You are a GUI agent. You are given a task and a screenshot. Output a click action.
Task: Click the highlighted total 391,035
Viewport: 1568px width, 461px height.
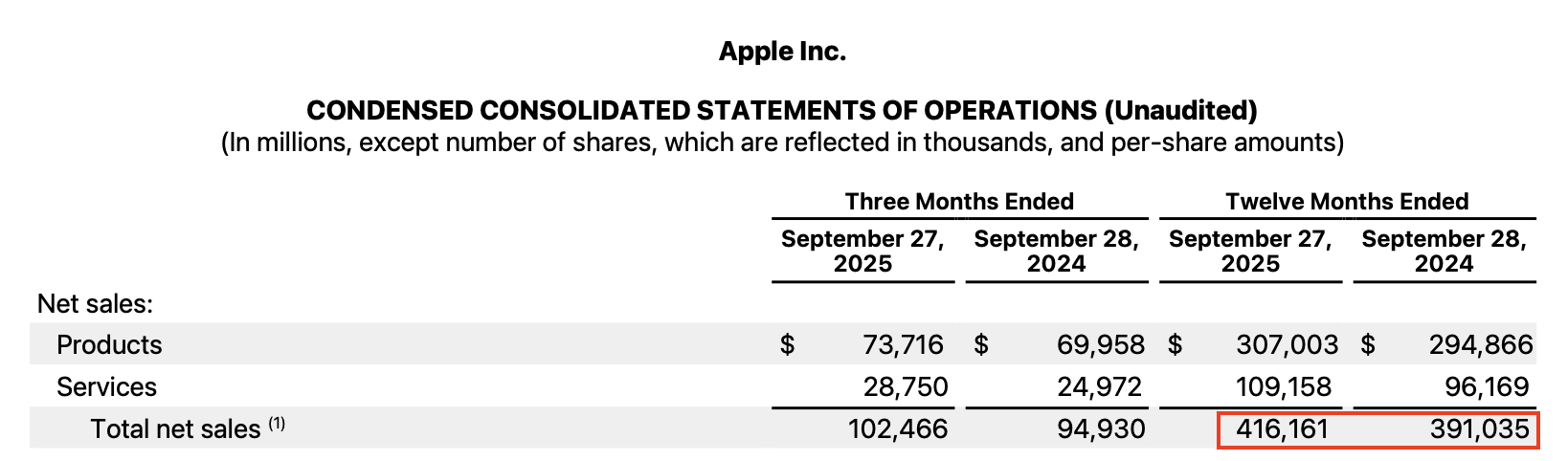coord(1480,429)
